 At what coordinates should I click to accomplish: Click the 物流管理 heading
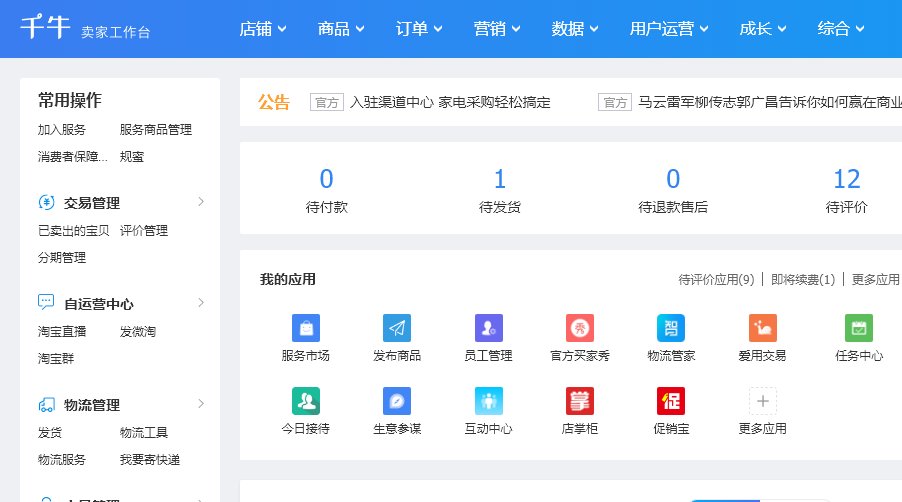91,405
